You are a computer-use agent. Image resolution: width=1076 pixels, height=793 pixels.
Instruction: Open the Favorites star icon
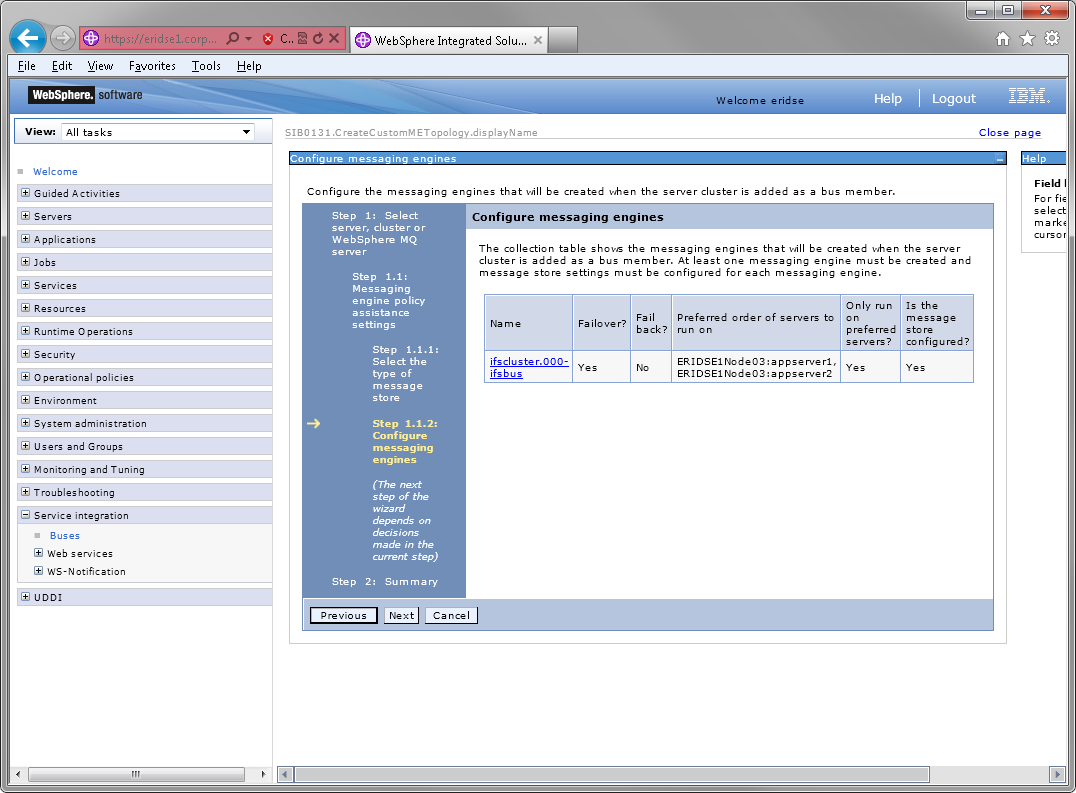[1027, 38]
